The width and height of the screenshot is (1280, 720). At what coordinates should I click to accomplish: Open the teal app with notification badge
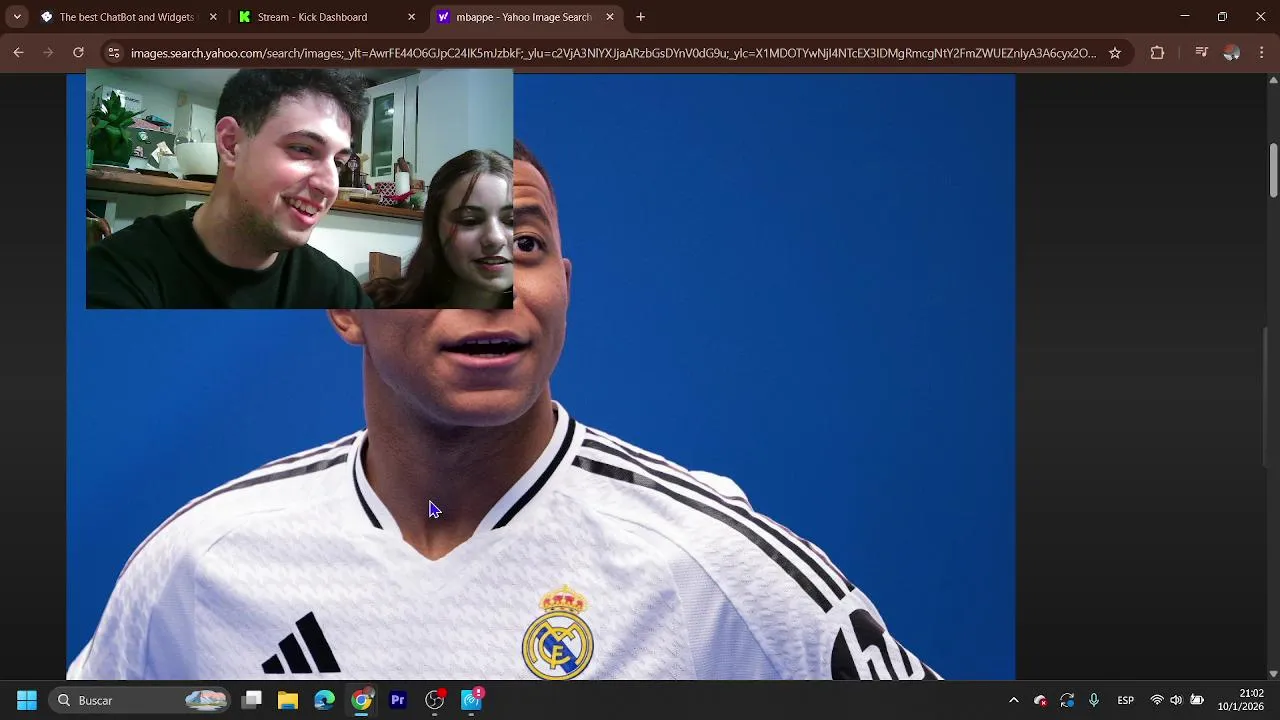472,700
